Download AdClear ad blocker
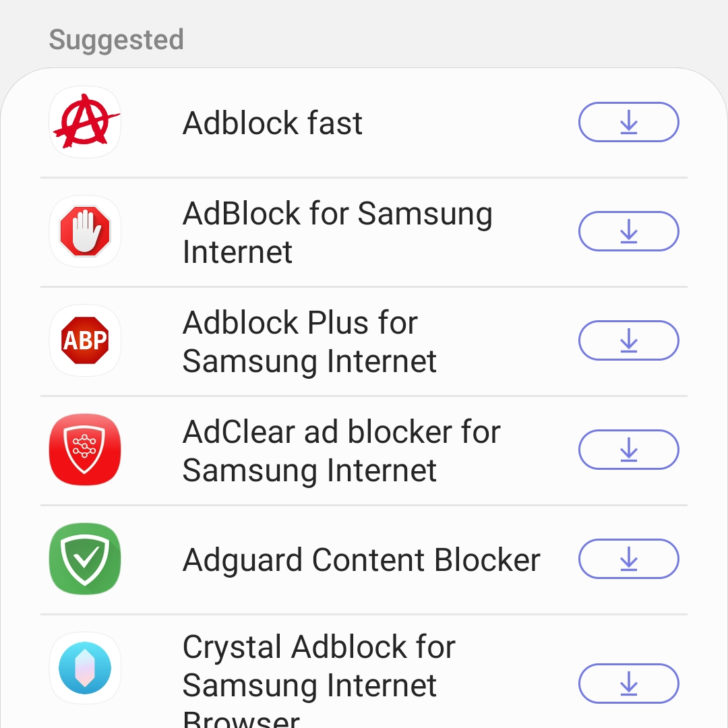Viewport: 728px width, 728px height. coord(628,450)
